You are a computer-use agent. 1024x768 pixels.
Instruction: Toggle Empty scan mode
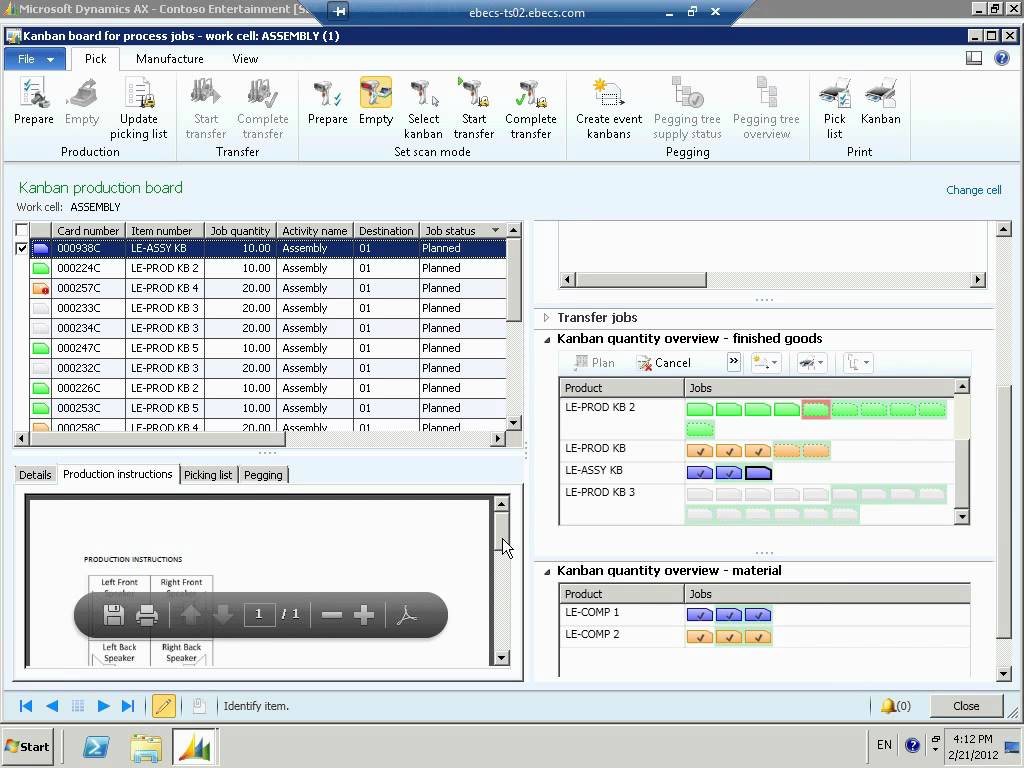[x=376, y=101]
